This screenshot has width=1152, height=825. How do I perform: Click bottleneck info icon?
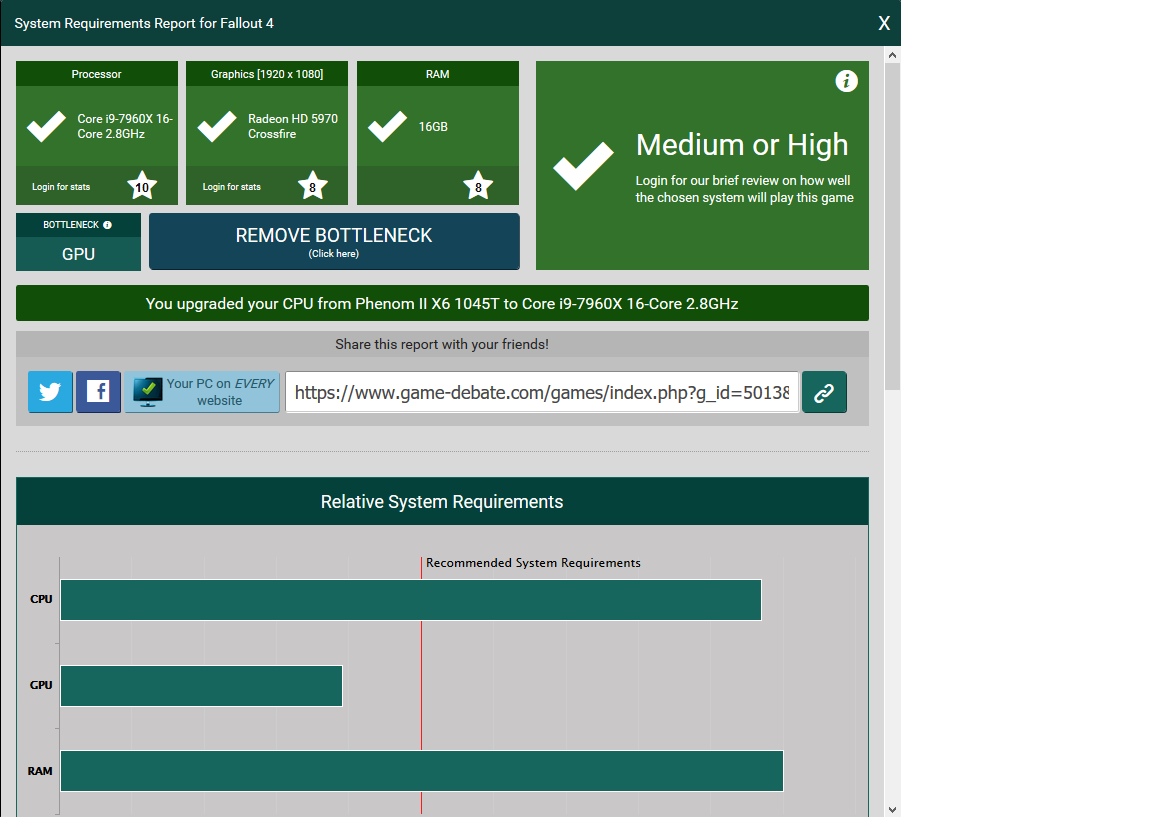tap(107, 225)
